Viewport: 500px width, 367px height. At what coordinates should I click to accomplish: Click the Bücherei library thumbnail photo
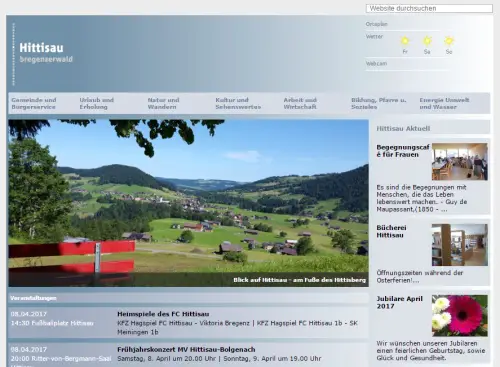point(460,245)
